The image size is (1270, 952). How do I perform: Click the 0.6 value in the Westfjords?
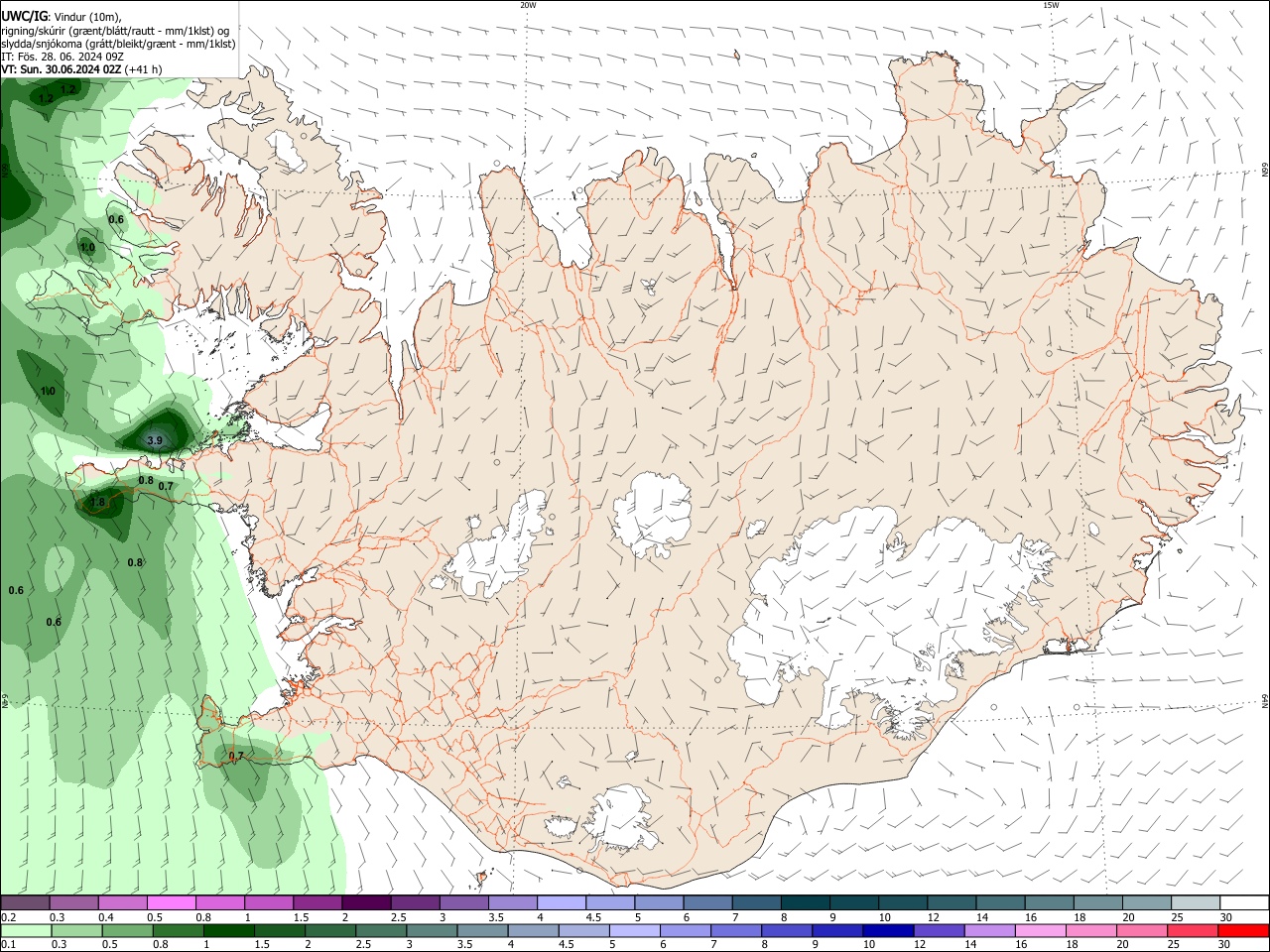click(116, 220)
